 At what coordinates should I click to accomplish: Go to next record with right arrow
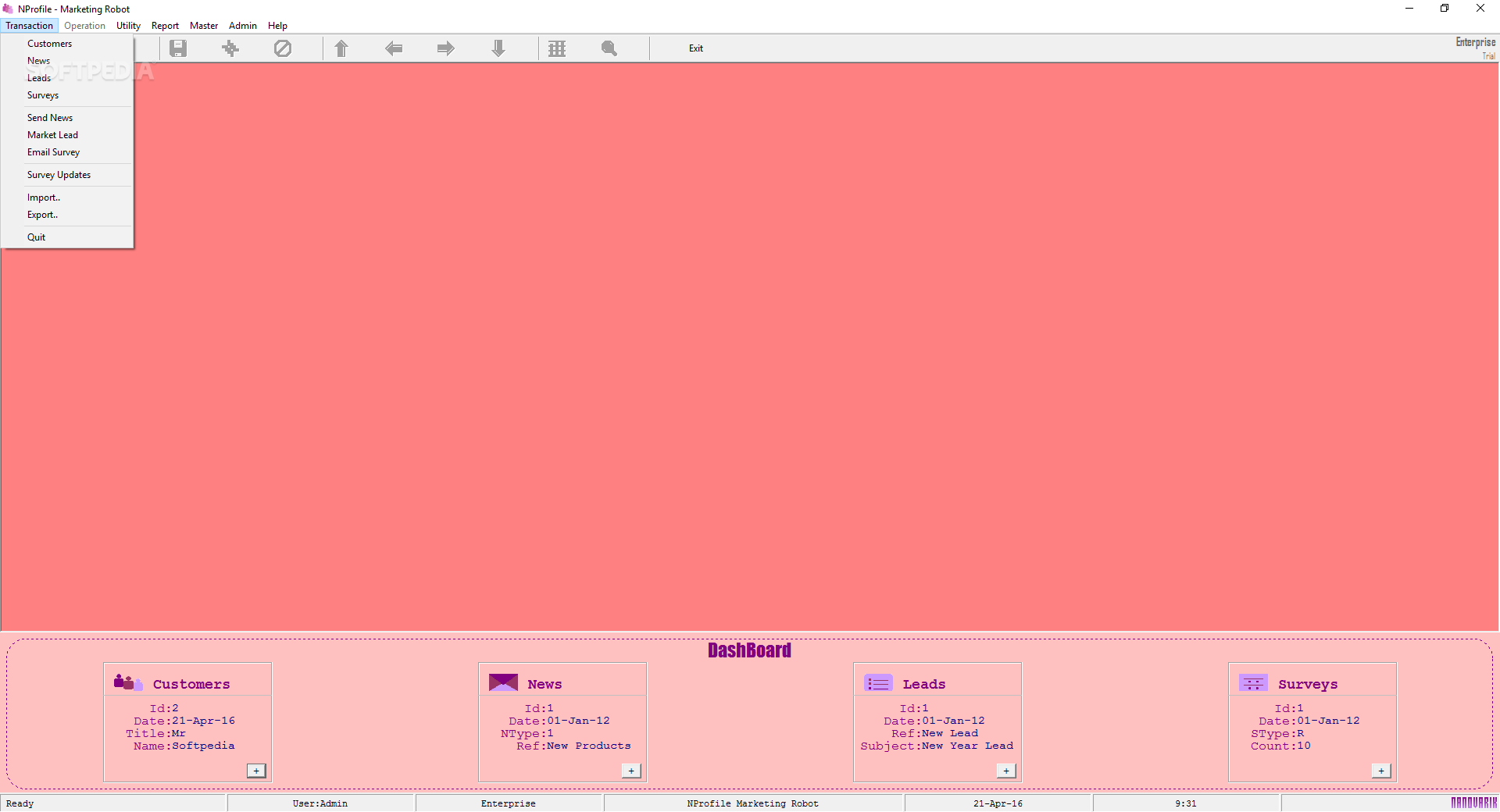(446, 48)
